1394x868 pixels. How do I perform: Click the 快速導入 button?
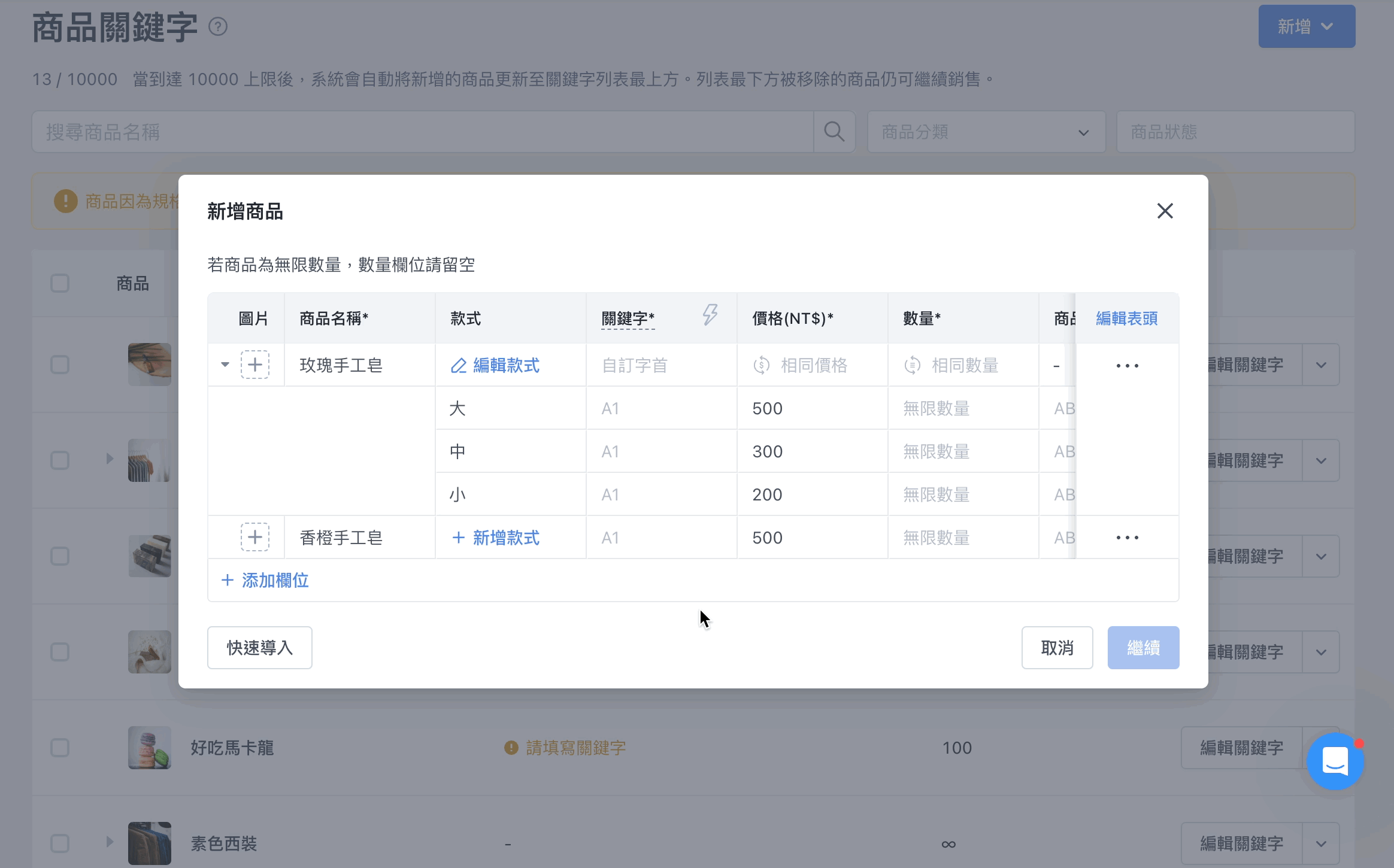point(260,648)
